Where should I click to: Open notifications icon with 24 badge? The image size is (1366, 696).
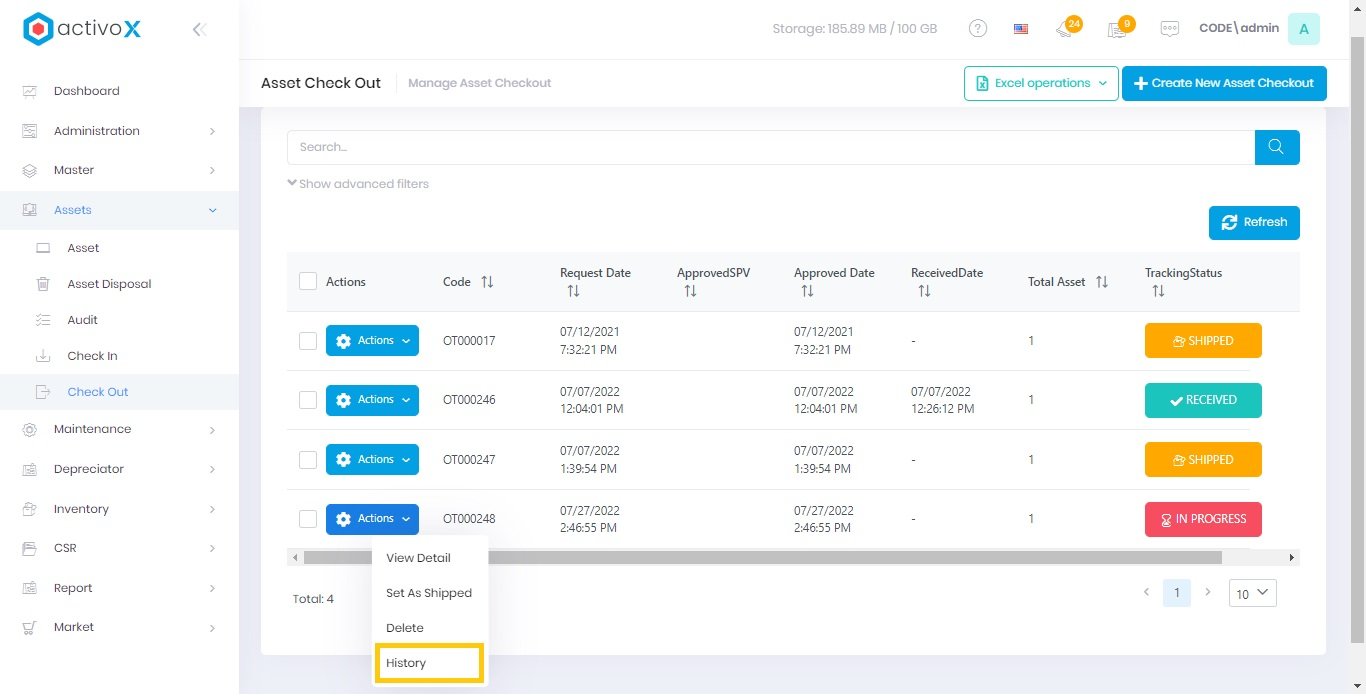(x=1065, y=29)
